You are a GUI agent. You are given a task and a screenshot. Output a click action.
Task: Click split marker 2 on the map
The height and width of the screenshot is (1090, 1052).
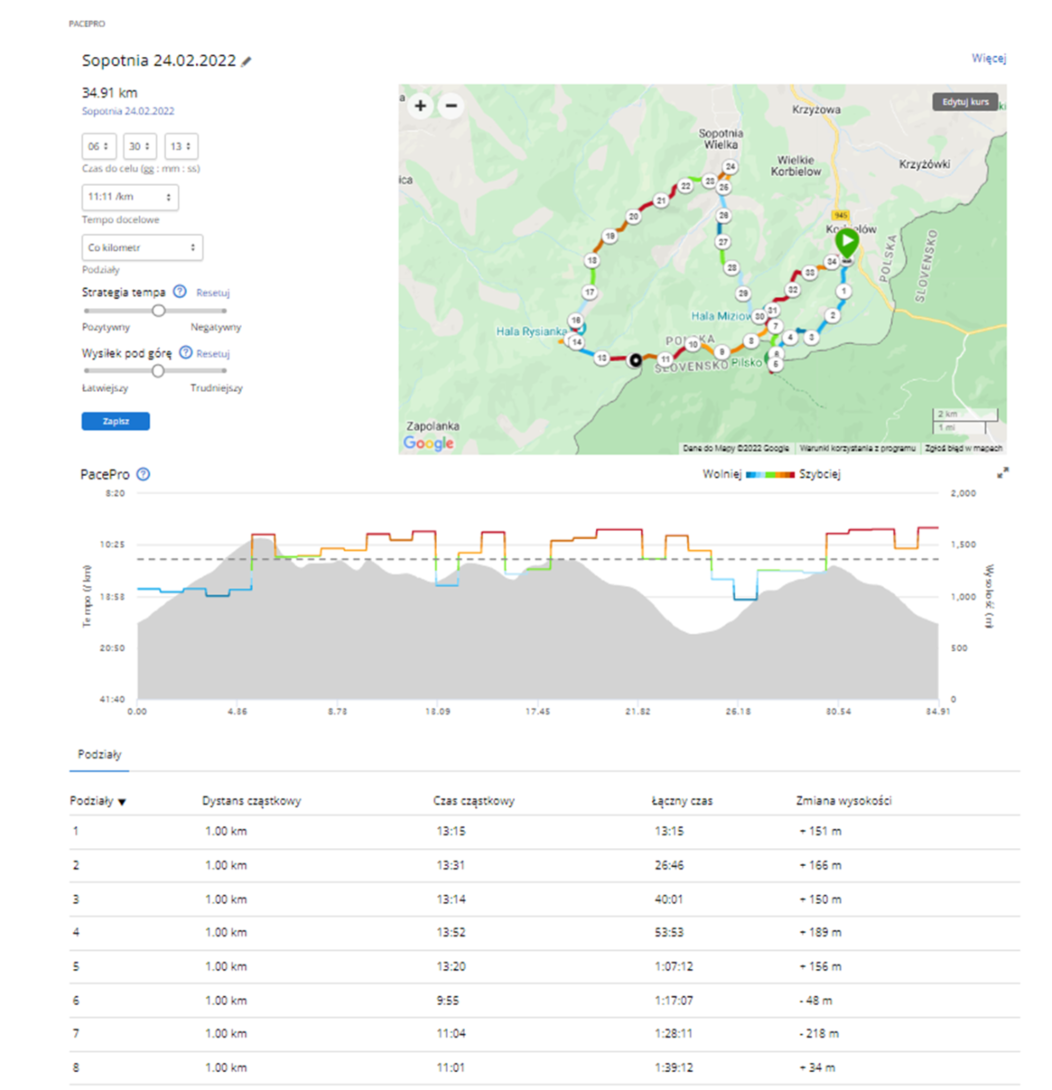pyautogui.click(x=832, y=316)
